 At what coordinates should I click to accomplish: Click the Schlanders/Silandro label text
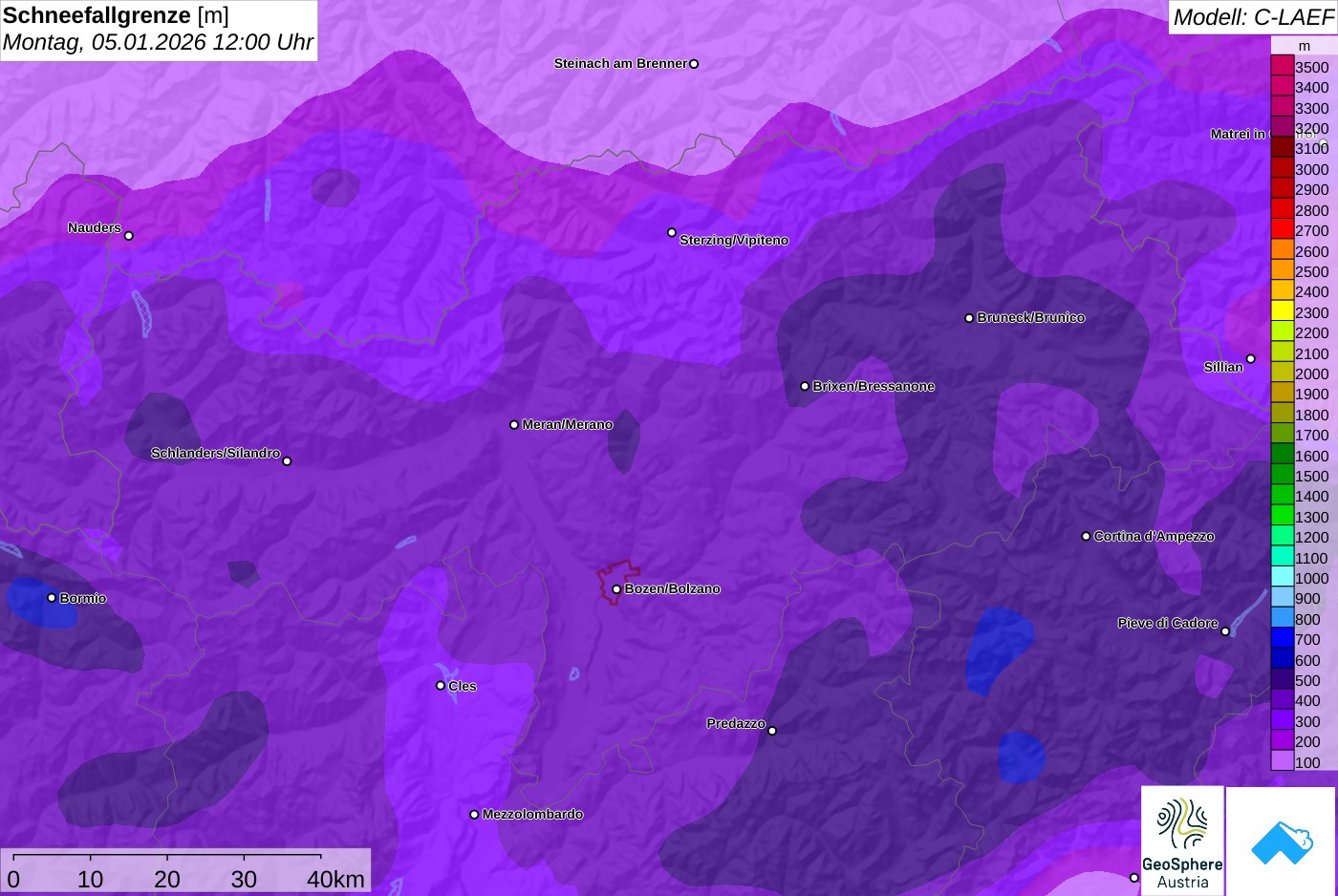click(x=215, y=454)
